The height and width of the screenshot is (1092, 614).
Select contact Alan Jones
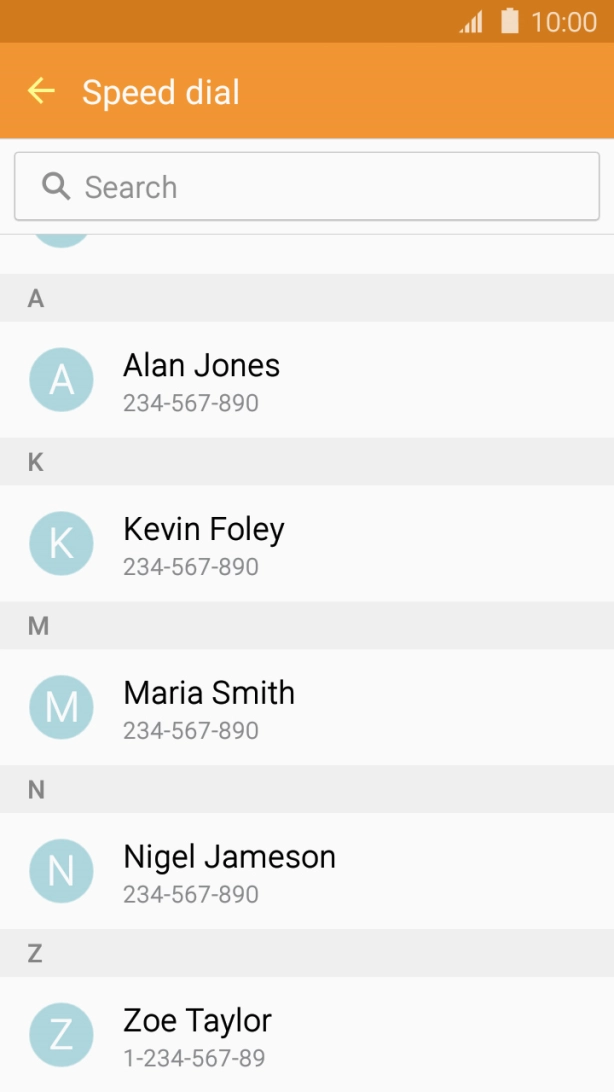[x=201, y=366]
